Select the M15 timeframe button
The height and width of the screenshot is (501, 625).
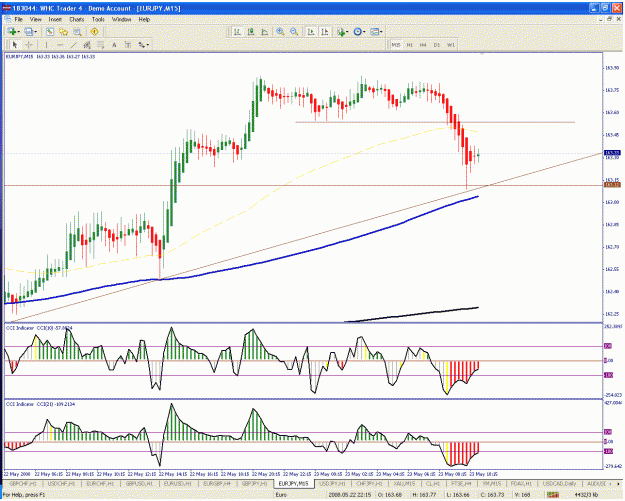click(x=396, y=45)
